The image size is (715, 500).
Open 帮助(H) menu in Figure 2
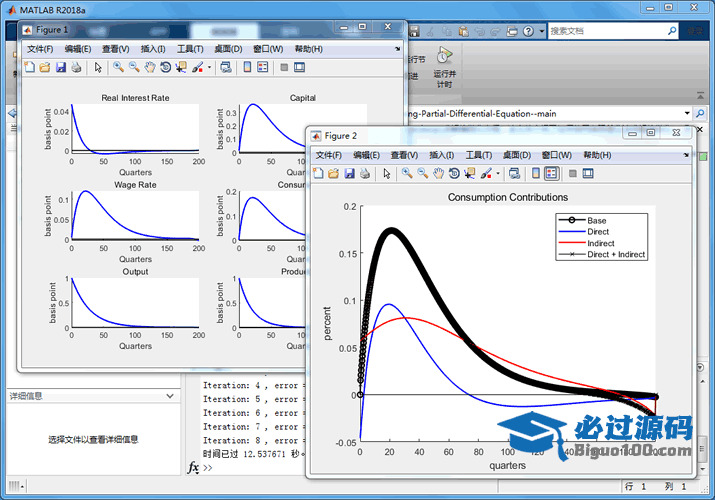[x=597, y=155]
